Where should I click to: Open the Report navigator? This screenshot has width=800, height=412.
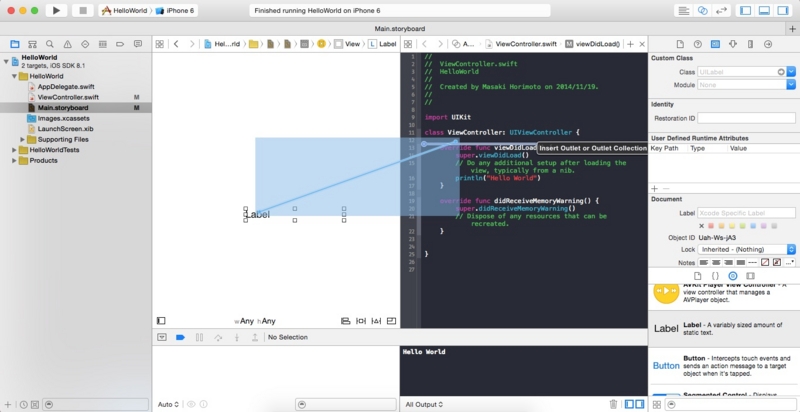pos(138,44)
